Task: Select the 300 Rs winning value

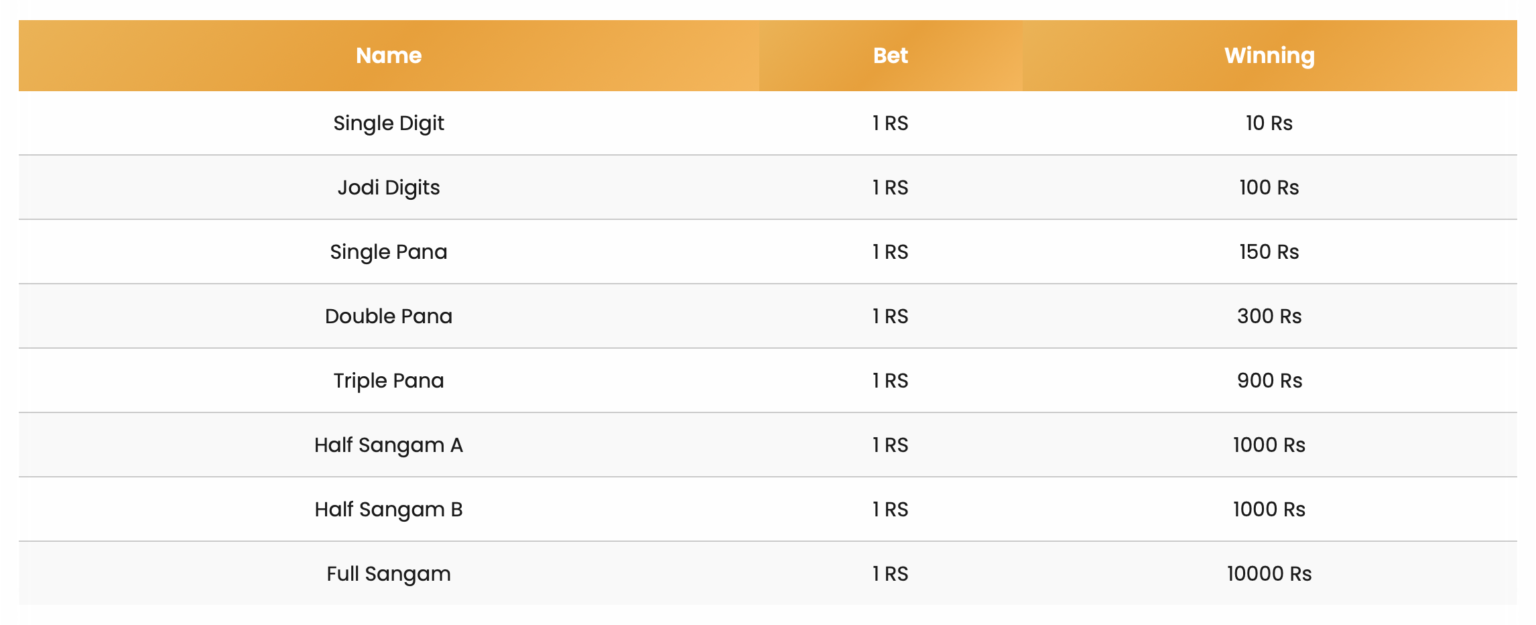Action: [1269, 316]
